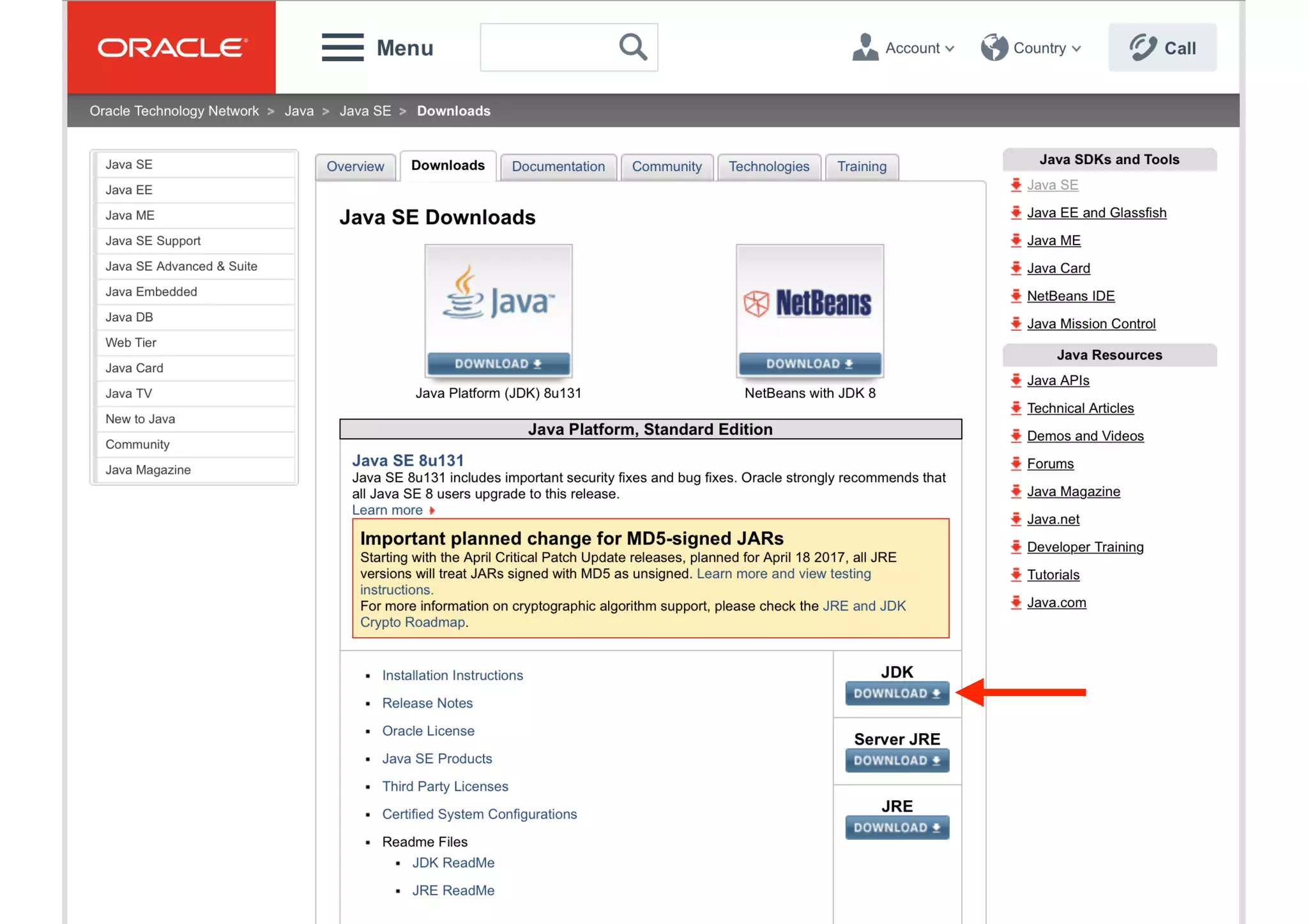
Task: Expand the Country dropdown chevron
Action: click(1076, 49)
